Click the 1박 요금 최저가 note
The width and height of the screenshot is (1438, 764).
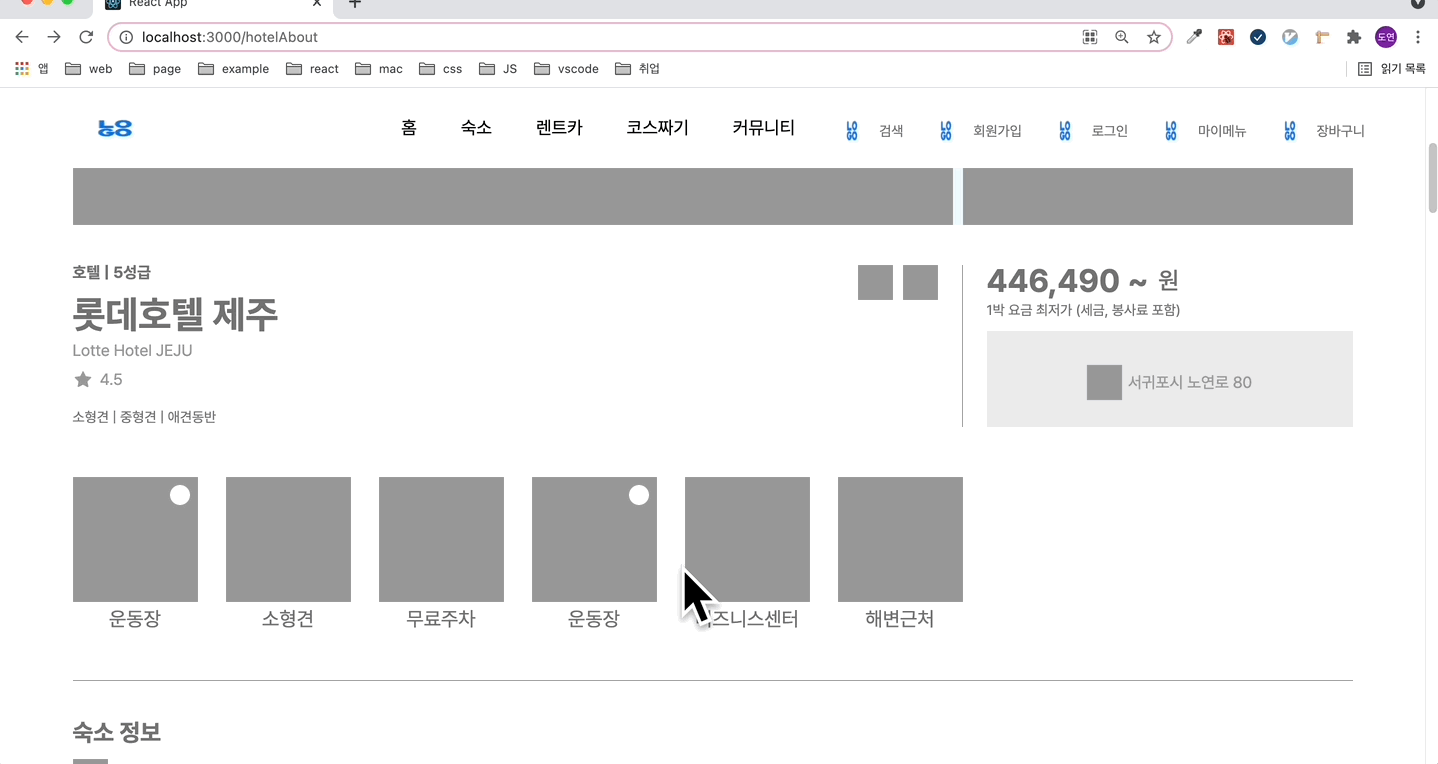tap(1084, 310)
